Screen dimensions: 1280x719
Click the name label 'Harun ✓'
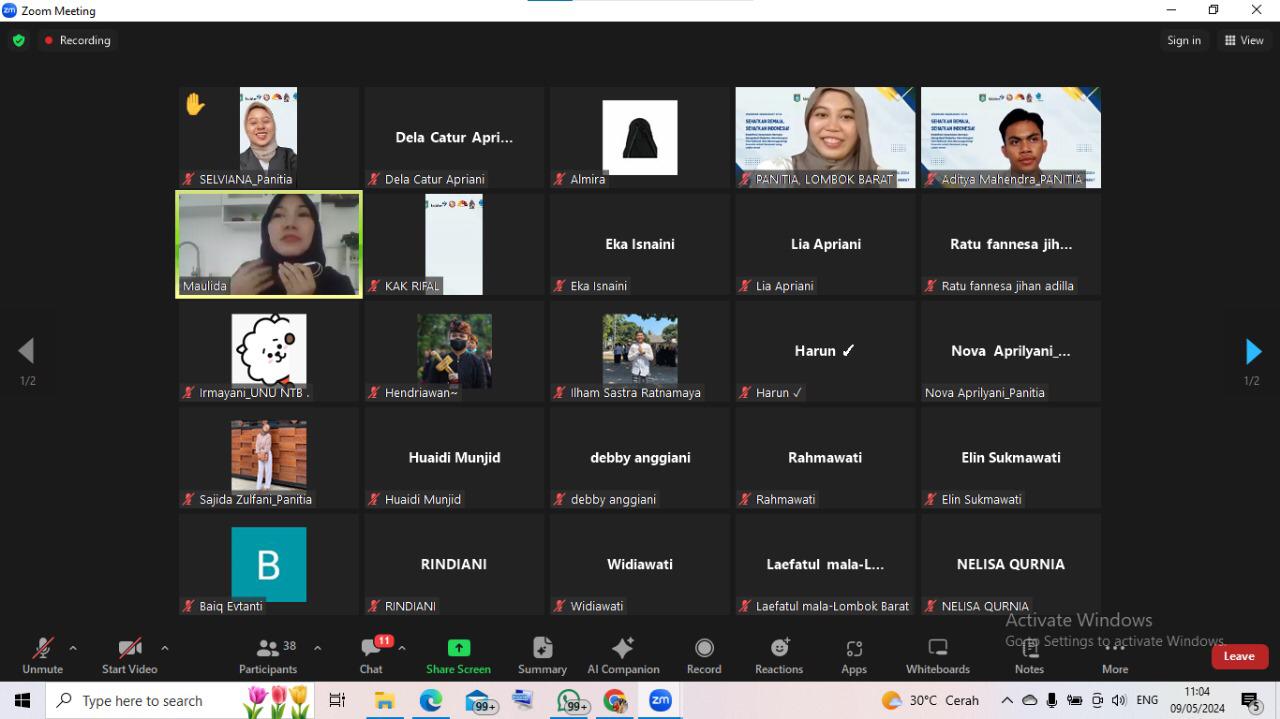tap(779, 393)
